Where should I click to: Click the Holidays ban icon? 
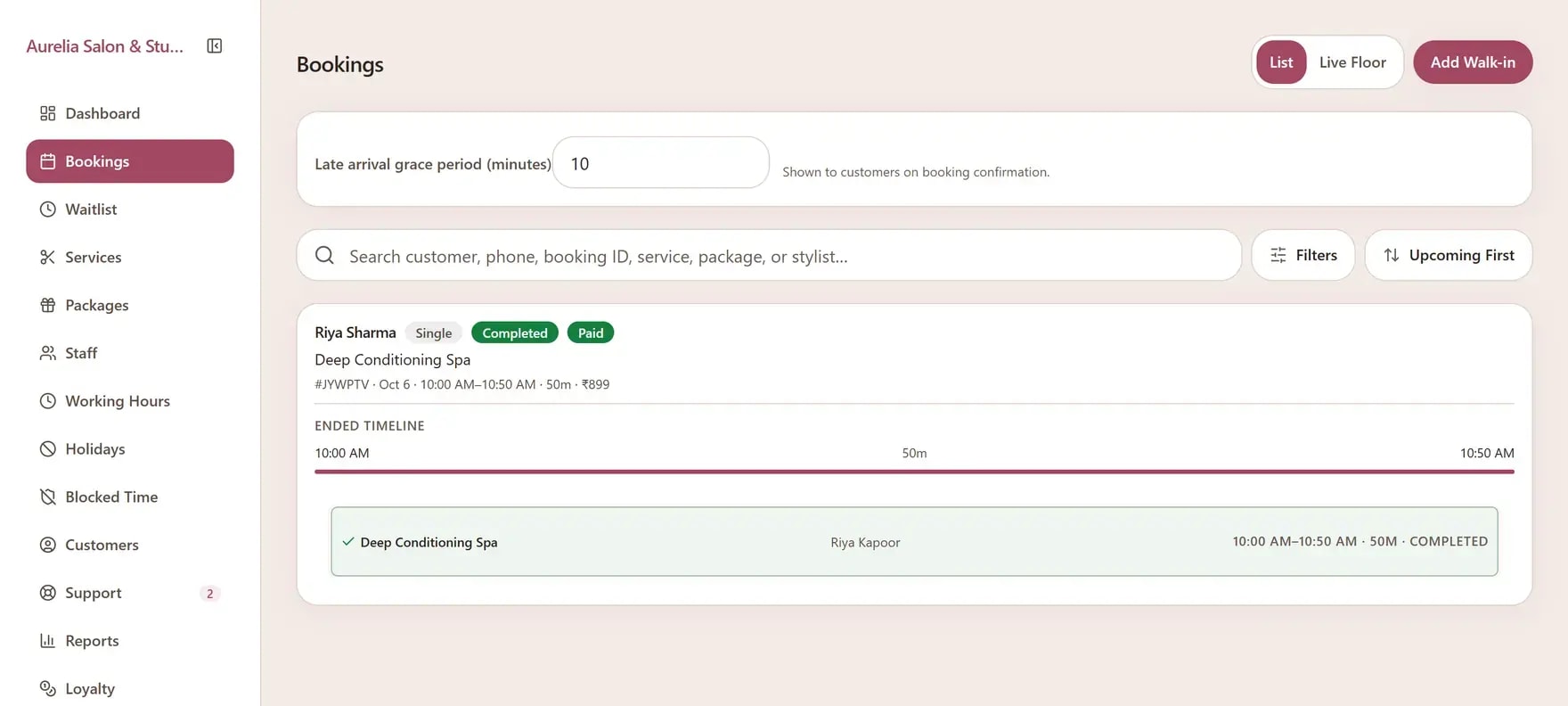pos(48,449)
